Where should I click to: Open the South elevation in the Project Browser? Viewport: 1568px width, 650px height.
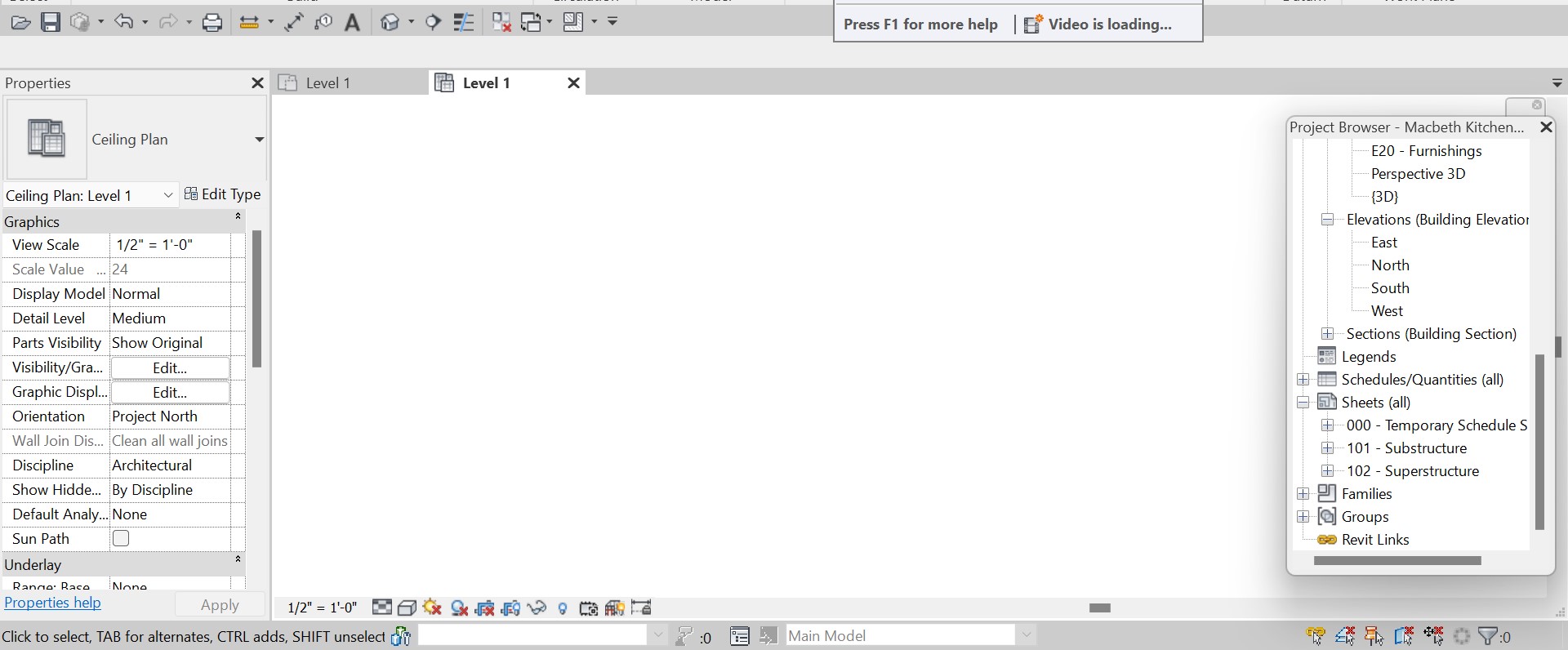[x=1390, y=288]
